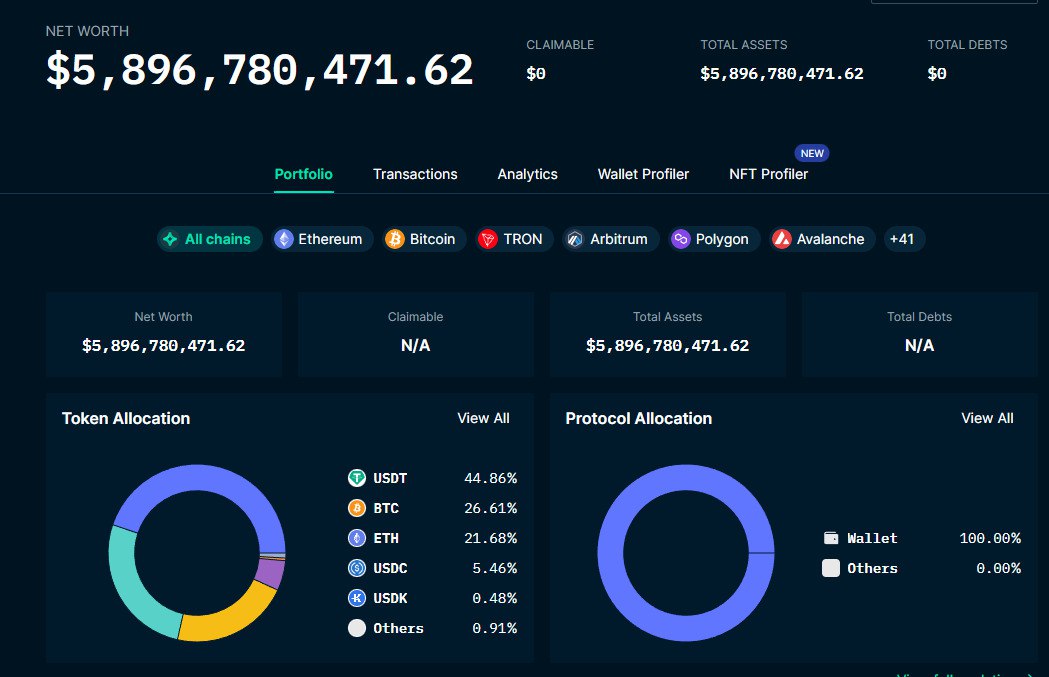The height and width of the screenshot is (677, 1049).
Task: Open the Wallet Profiler tab
Action: (x=643, y=174)
